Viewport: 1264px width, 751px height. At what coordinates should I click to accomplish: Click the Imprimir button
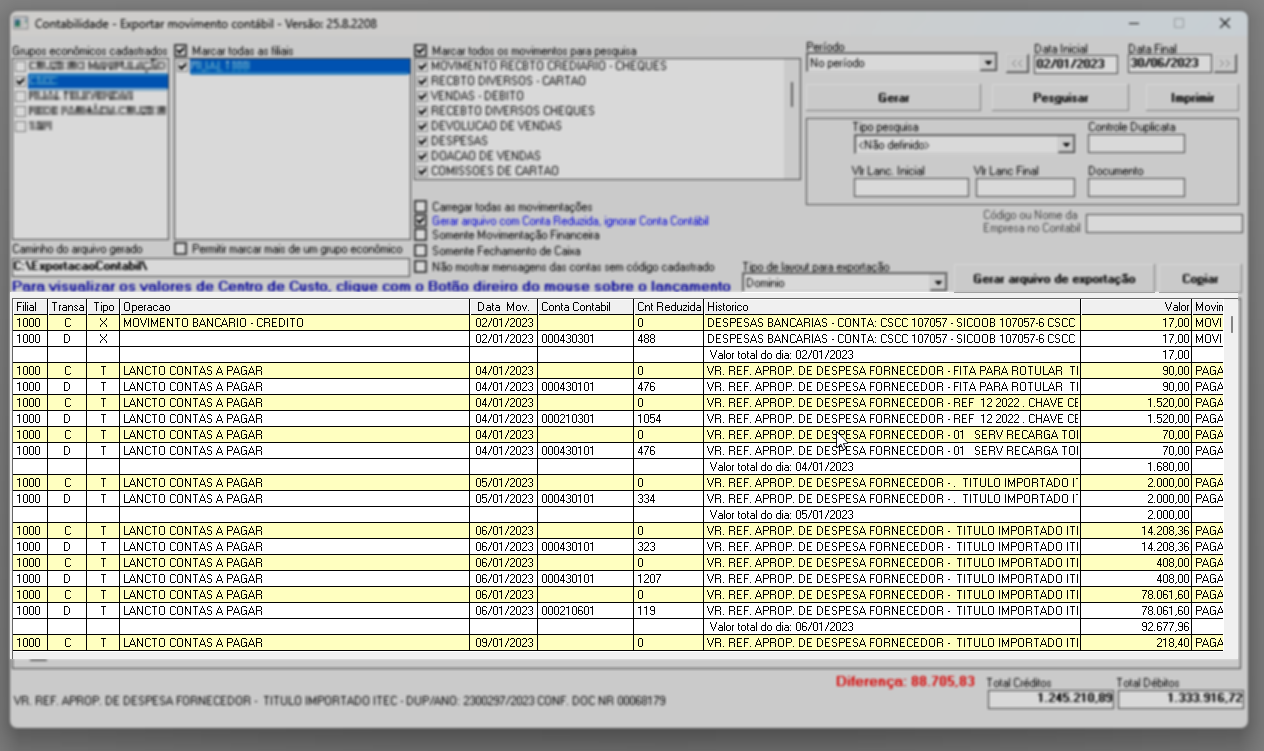click(1192, 98)
